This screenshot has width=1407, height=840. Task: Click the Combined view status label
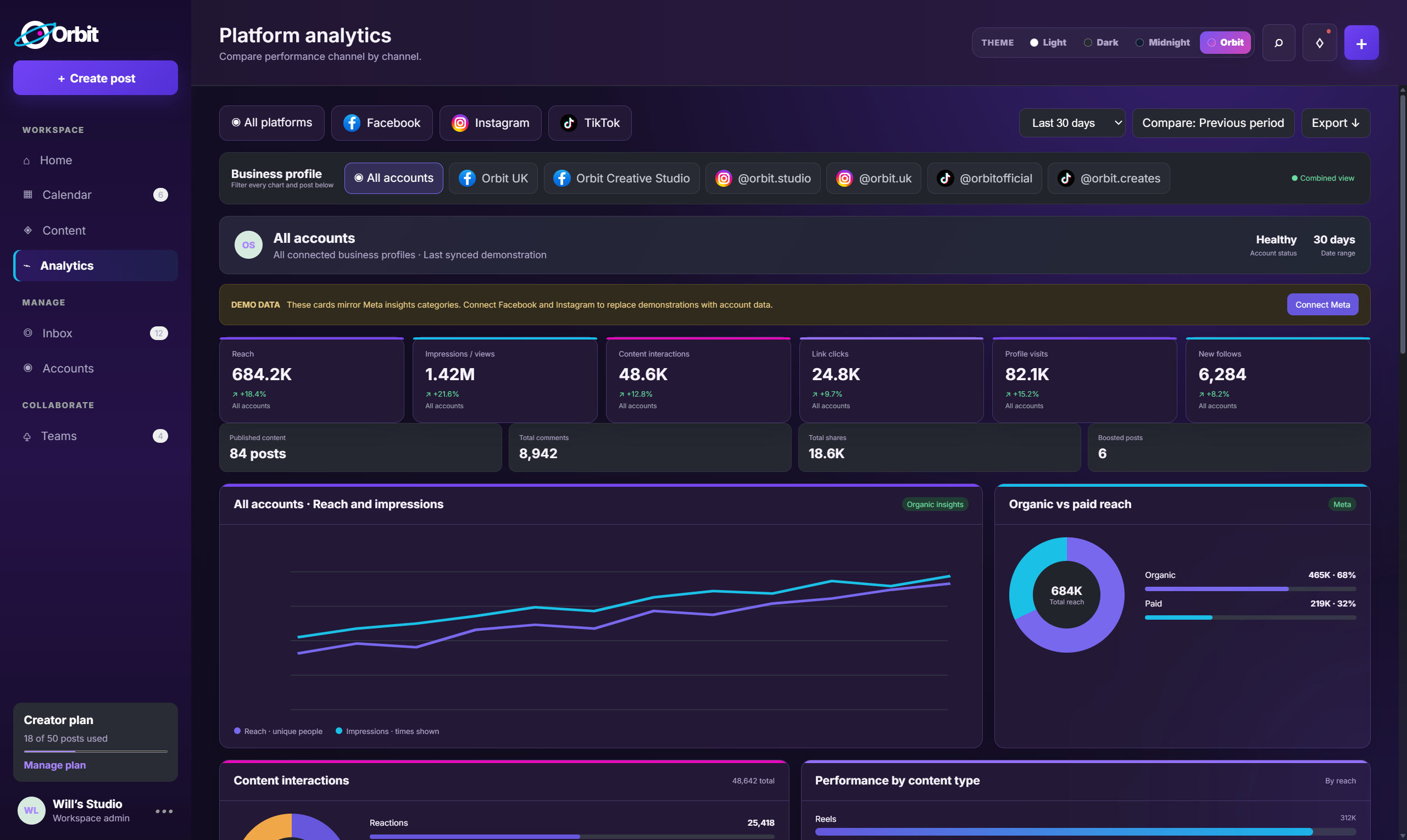pyautogui.click(x=1323, y=179)
